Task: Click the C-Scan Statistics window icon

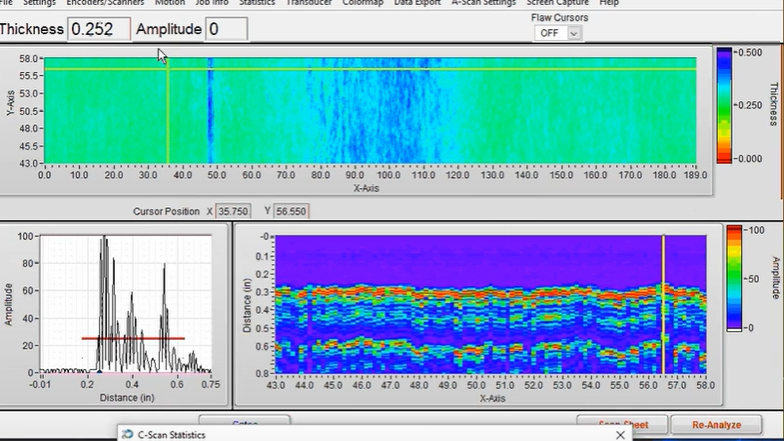Action: (126, 434)
